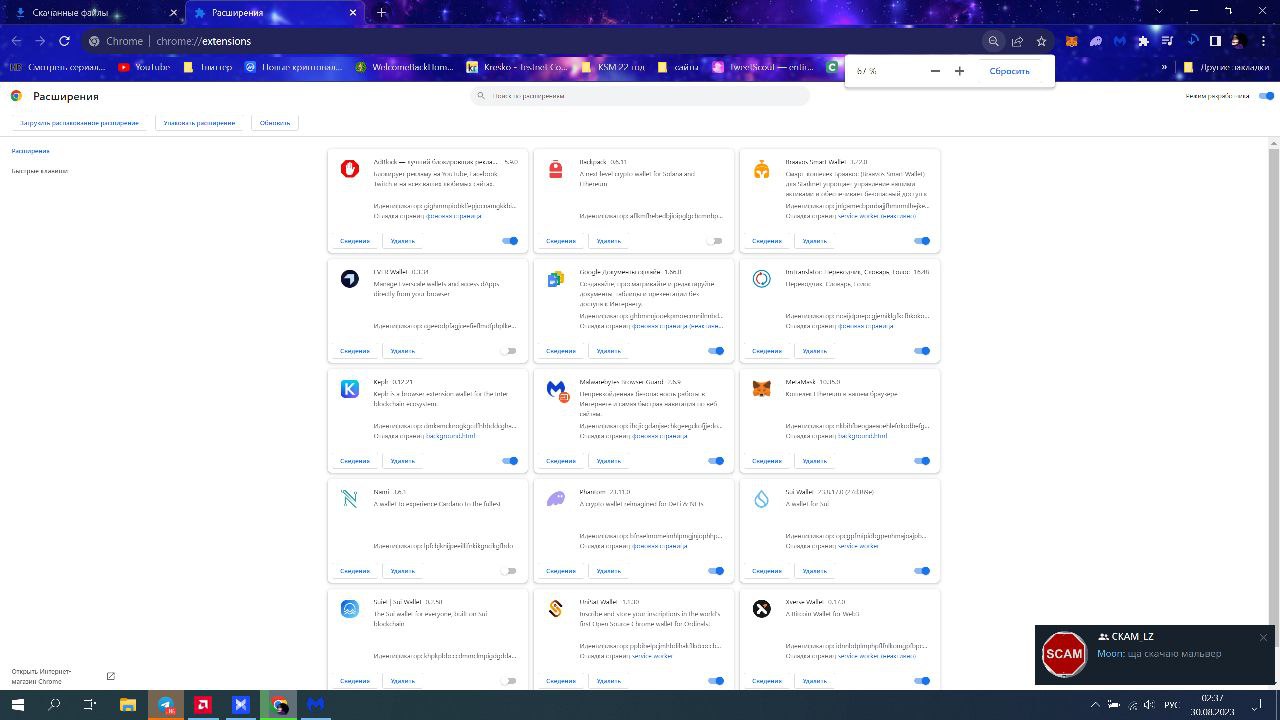The image size is (1280, 720).
Task: Click the extensions search field
Action: pos(640,96)
